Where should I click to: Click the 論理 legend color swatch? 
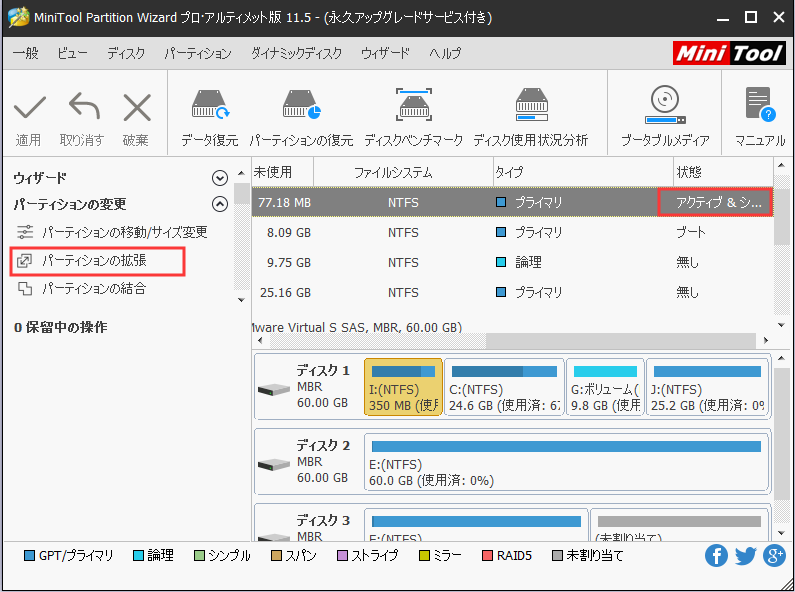138,556
